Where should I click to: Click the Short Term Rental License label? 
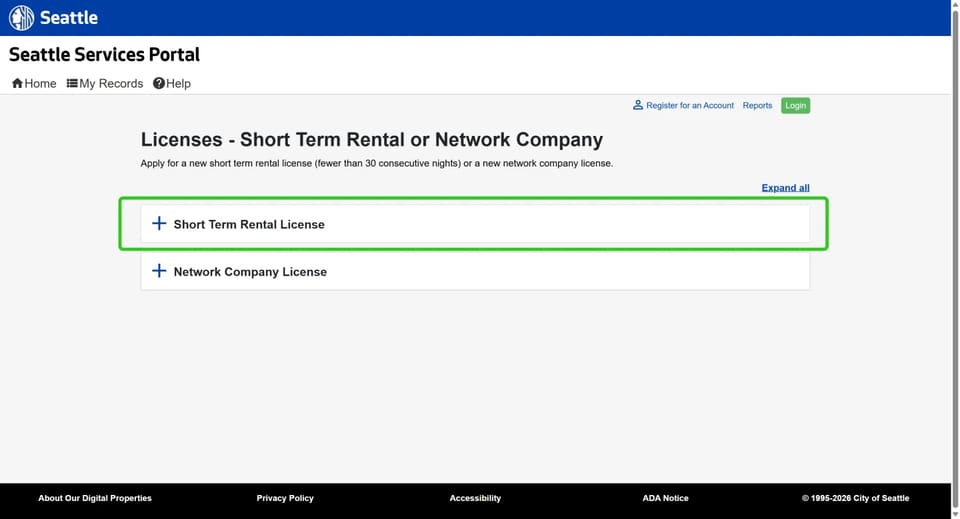point(249,225)
